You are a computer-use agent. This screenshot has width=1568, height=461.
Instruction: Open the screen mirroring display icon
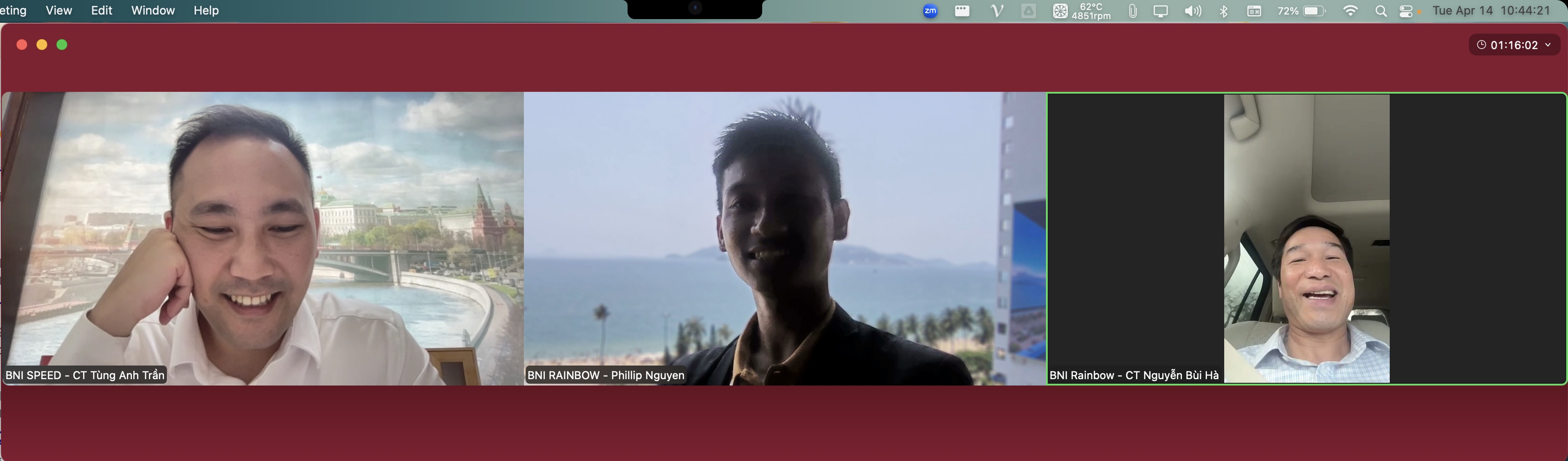[x=1161, y=11]
